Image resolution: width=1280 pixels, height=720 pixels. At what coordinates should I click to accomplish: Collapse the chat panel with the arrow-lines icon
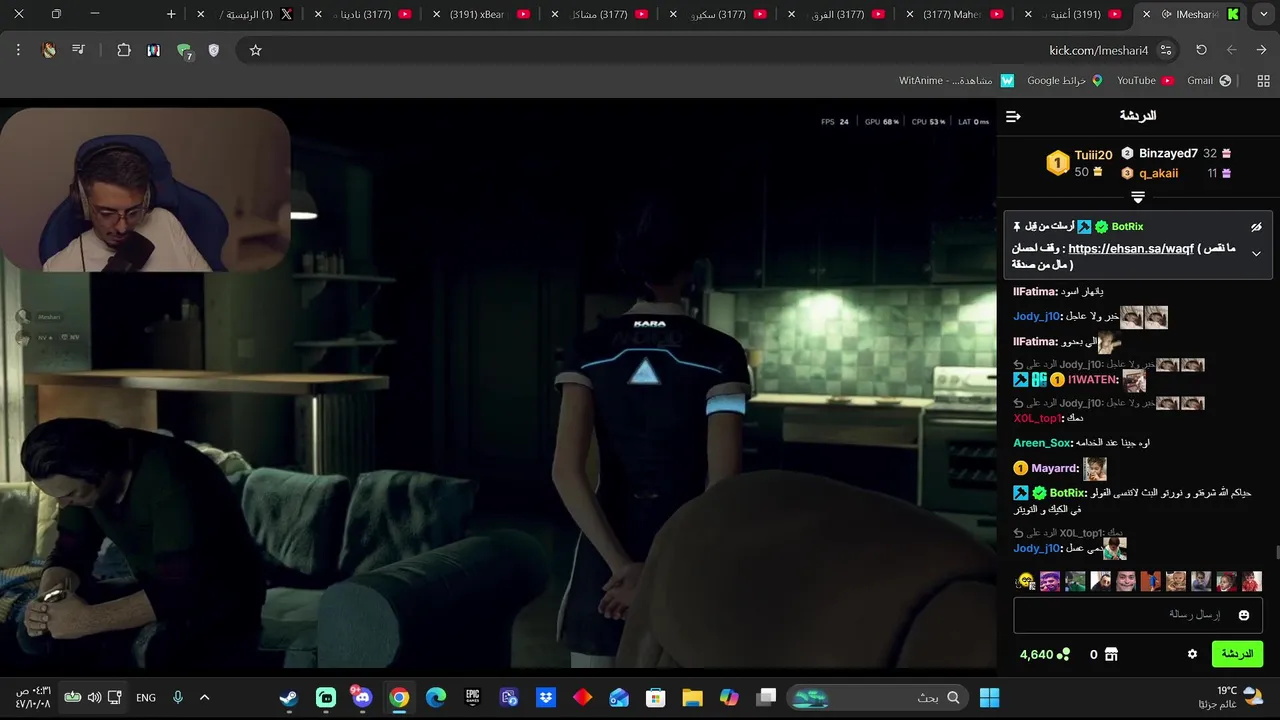[x=1013, y=117]
